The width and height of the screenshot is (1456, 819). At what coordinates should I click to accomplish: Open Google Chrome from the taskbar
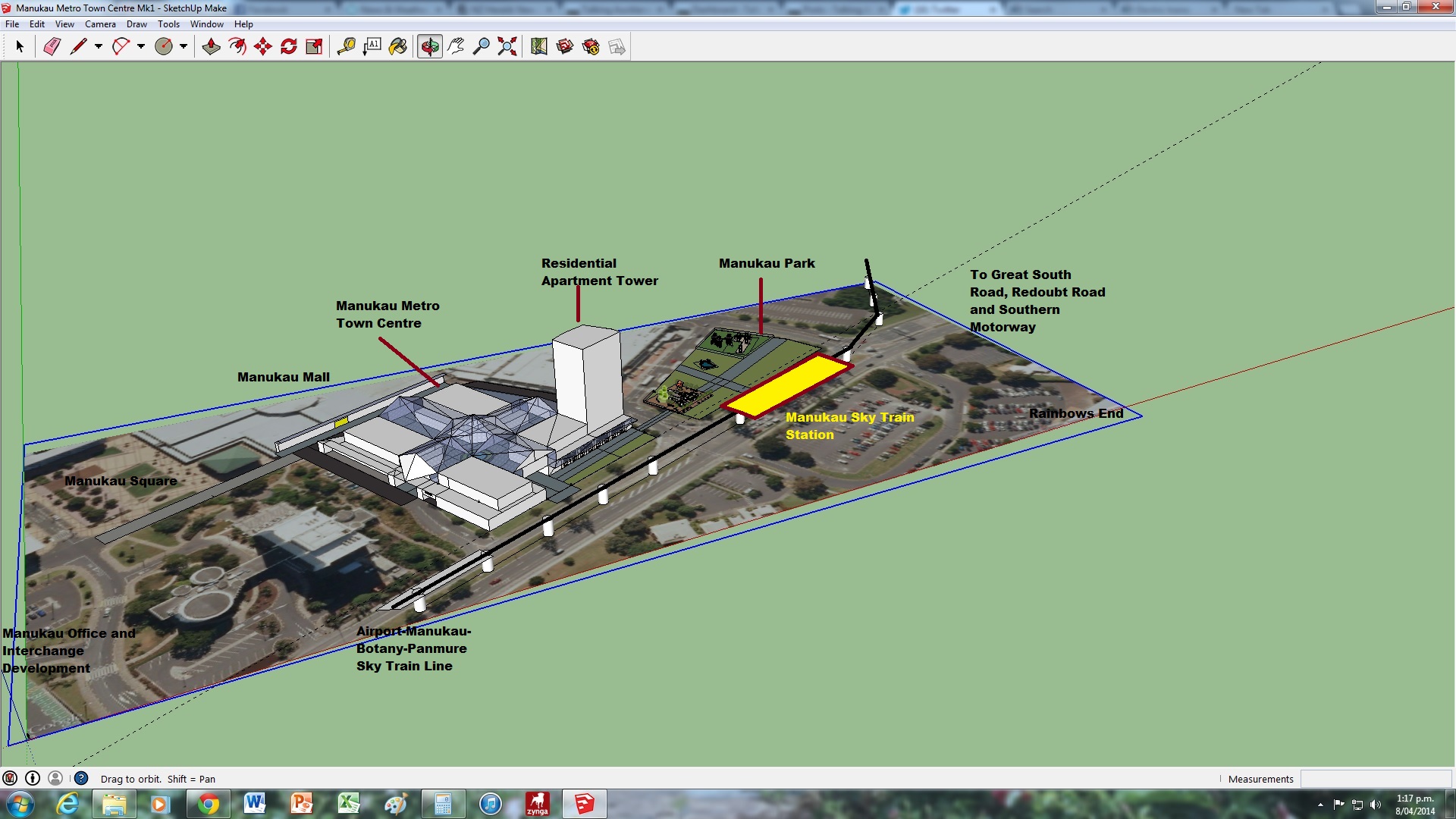click(x=208, y=804)
